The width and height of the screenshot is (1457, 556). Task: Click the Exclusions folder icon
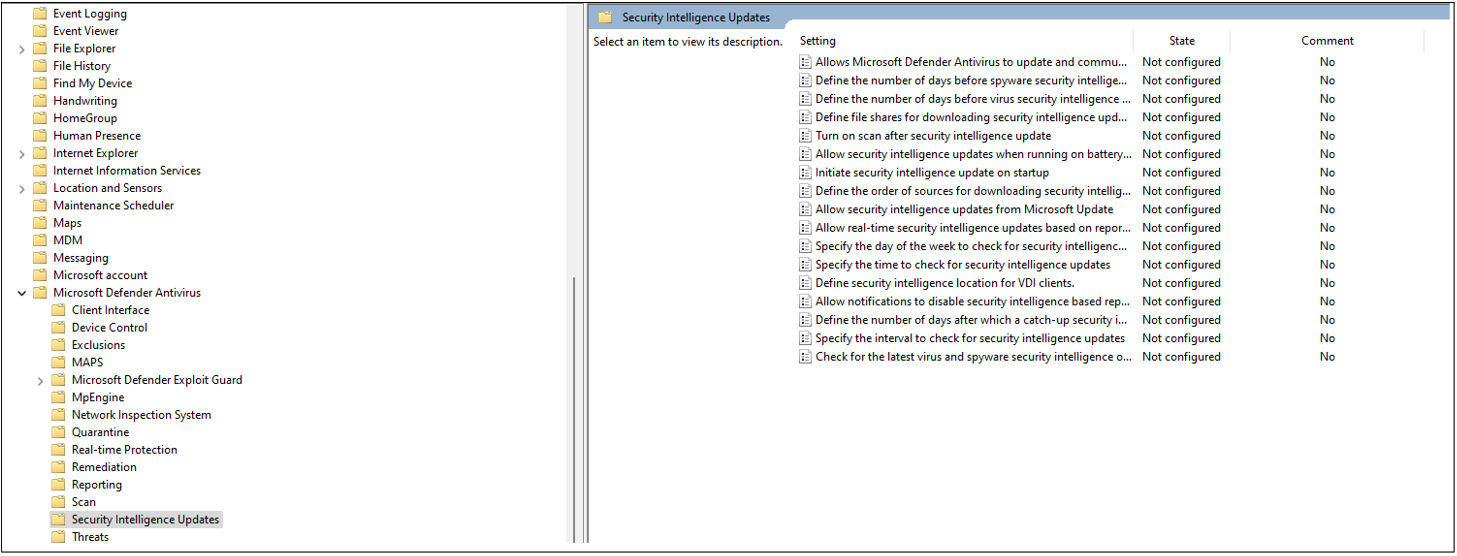pos(58,345)
